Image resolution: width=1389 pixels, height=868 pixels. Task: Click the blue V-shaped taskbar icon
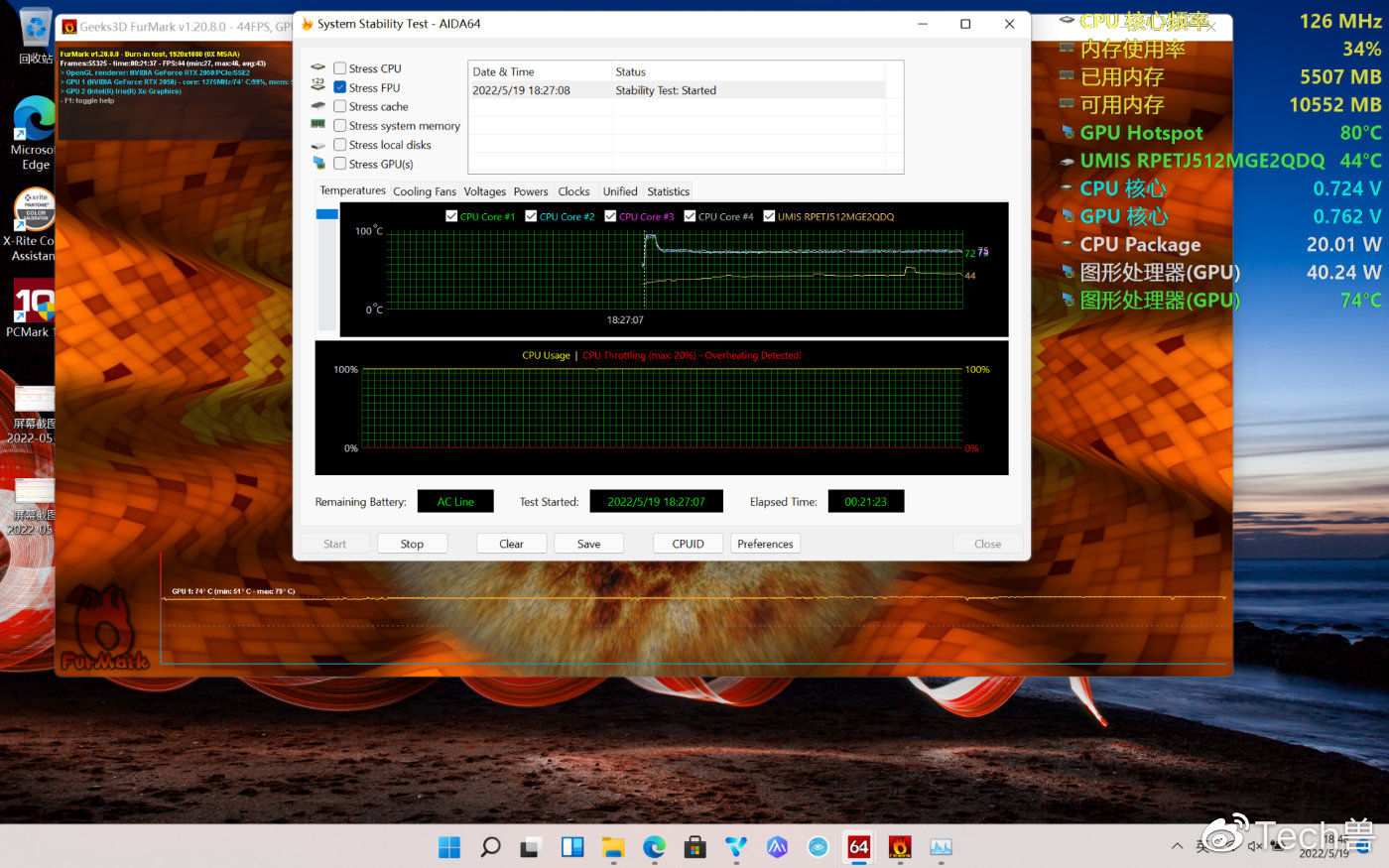click(x=736, y=847)
